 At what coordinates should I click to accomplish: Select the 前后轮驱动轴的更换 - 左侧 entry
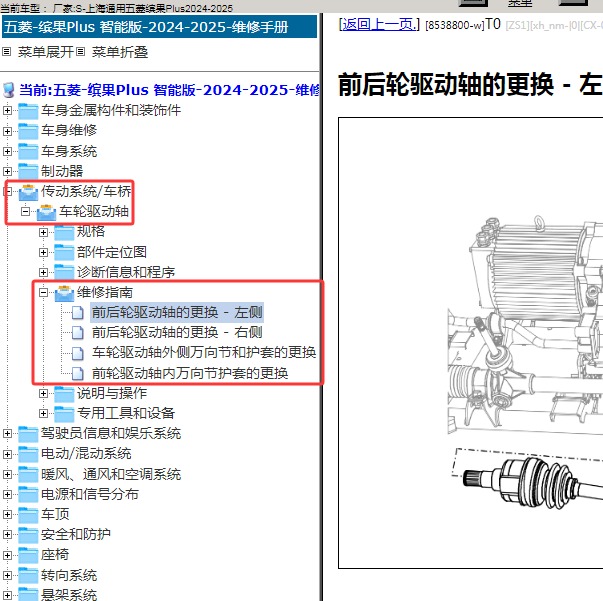177,312
